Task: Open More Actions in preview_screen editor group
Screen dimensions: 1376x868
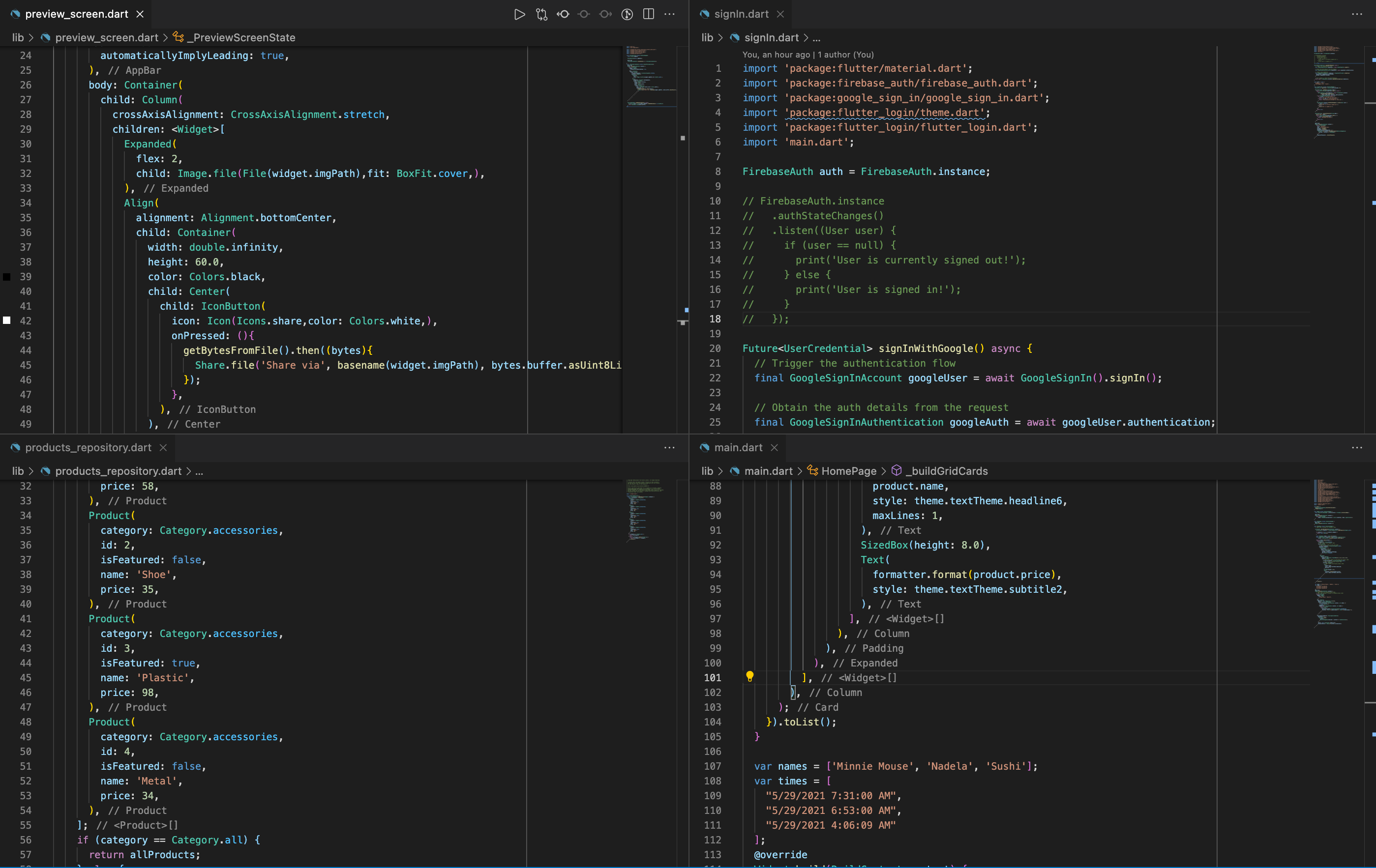Action: pyautogui.click(x=670, y=14)
